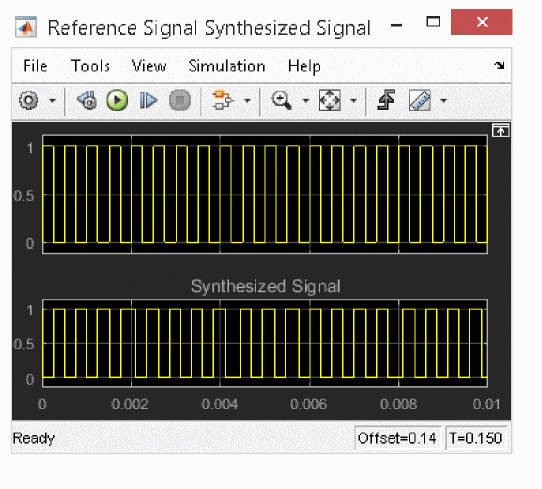
Task: Expand the scale axes dropdown arrow
Action: click(353, 101)
